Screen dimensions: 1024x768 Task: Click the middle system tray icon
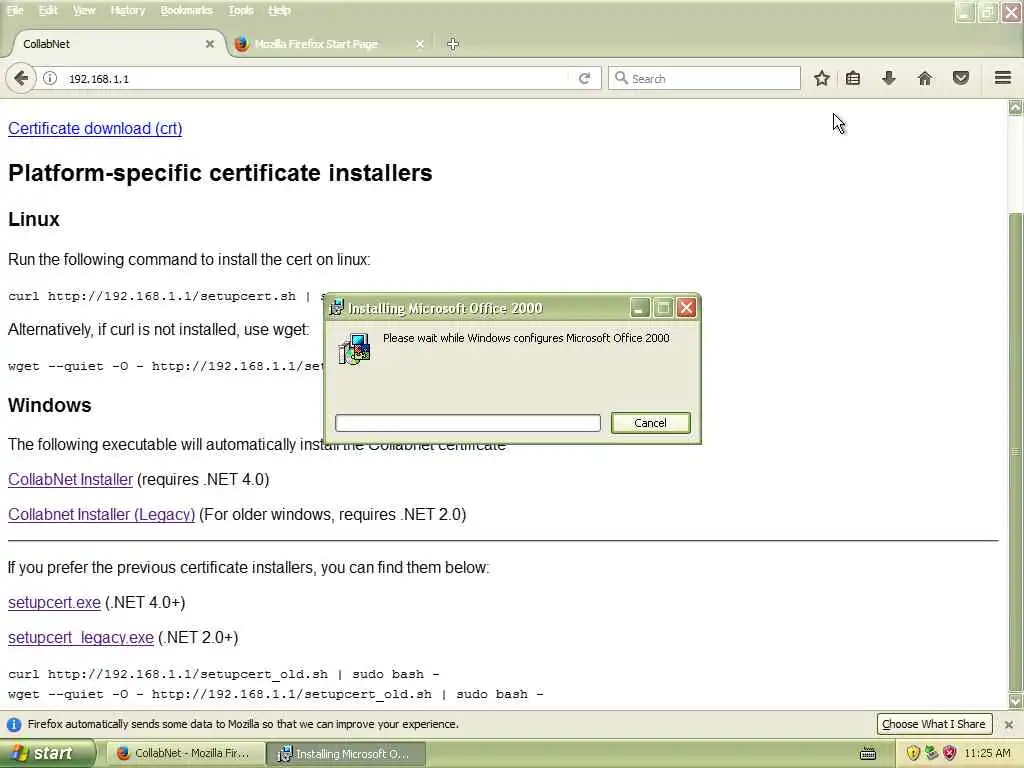[931, 754]
